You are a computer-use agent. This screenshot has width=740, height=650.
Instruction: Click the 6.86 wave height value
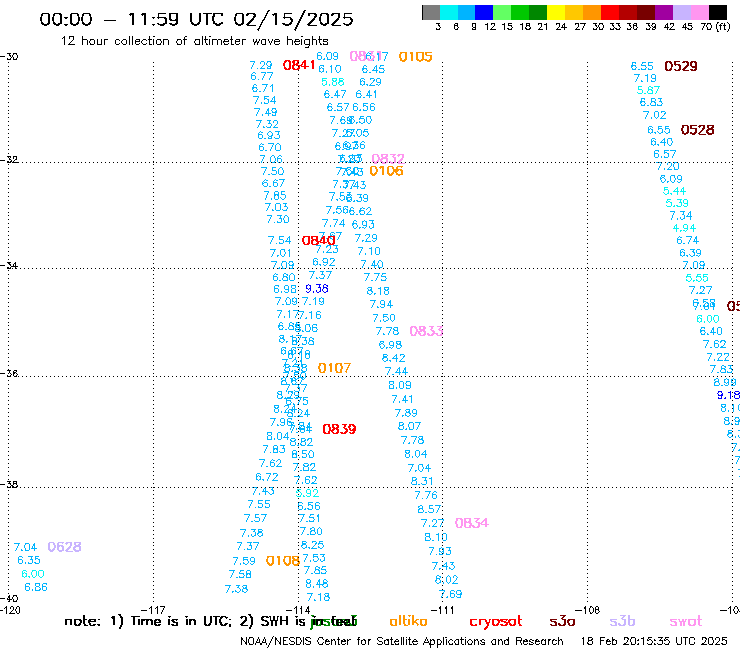coord(36,587)
